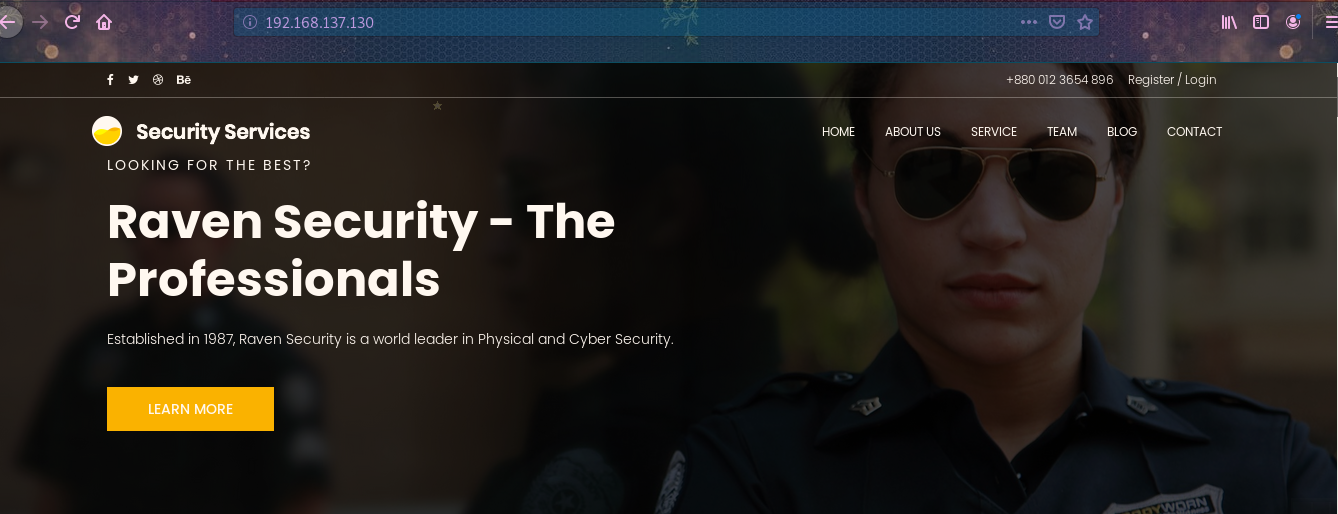The width and height of the screenshot is (1338, 514).
Task: Select the ABOUT US menu item
Action: tap(913, 132)
